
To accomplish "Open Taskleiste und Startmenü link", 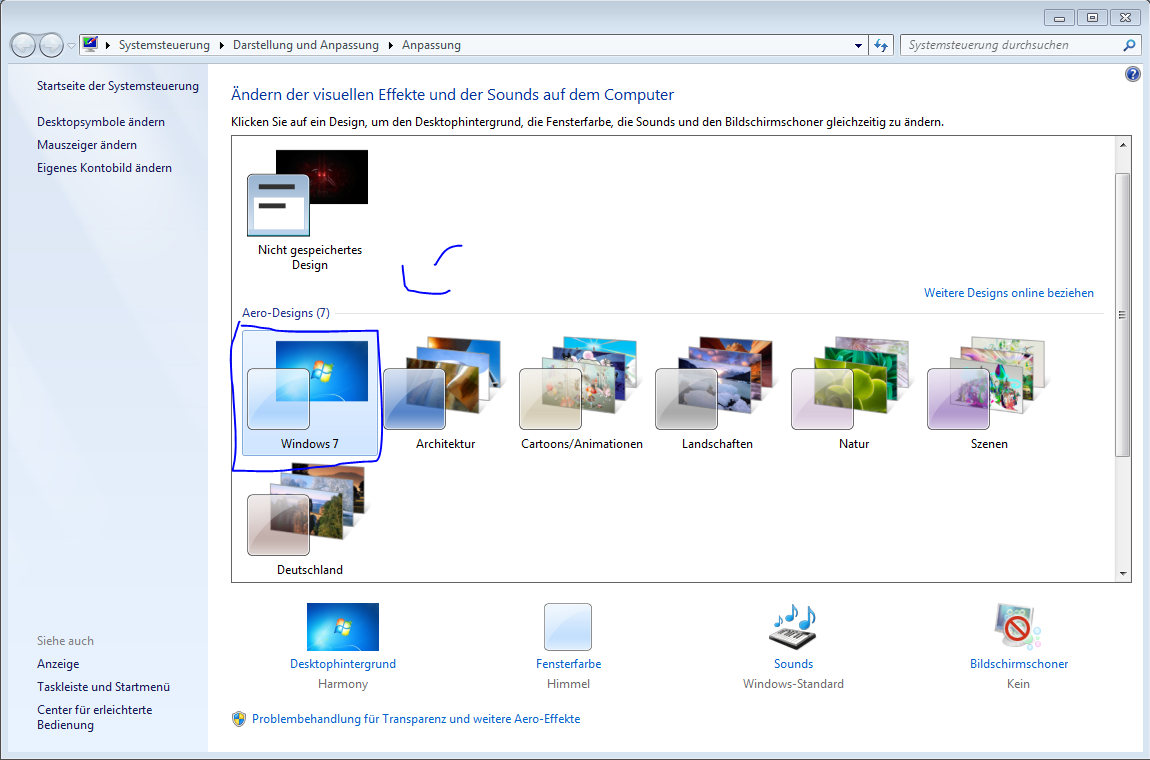I will (x=103, y=687).
